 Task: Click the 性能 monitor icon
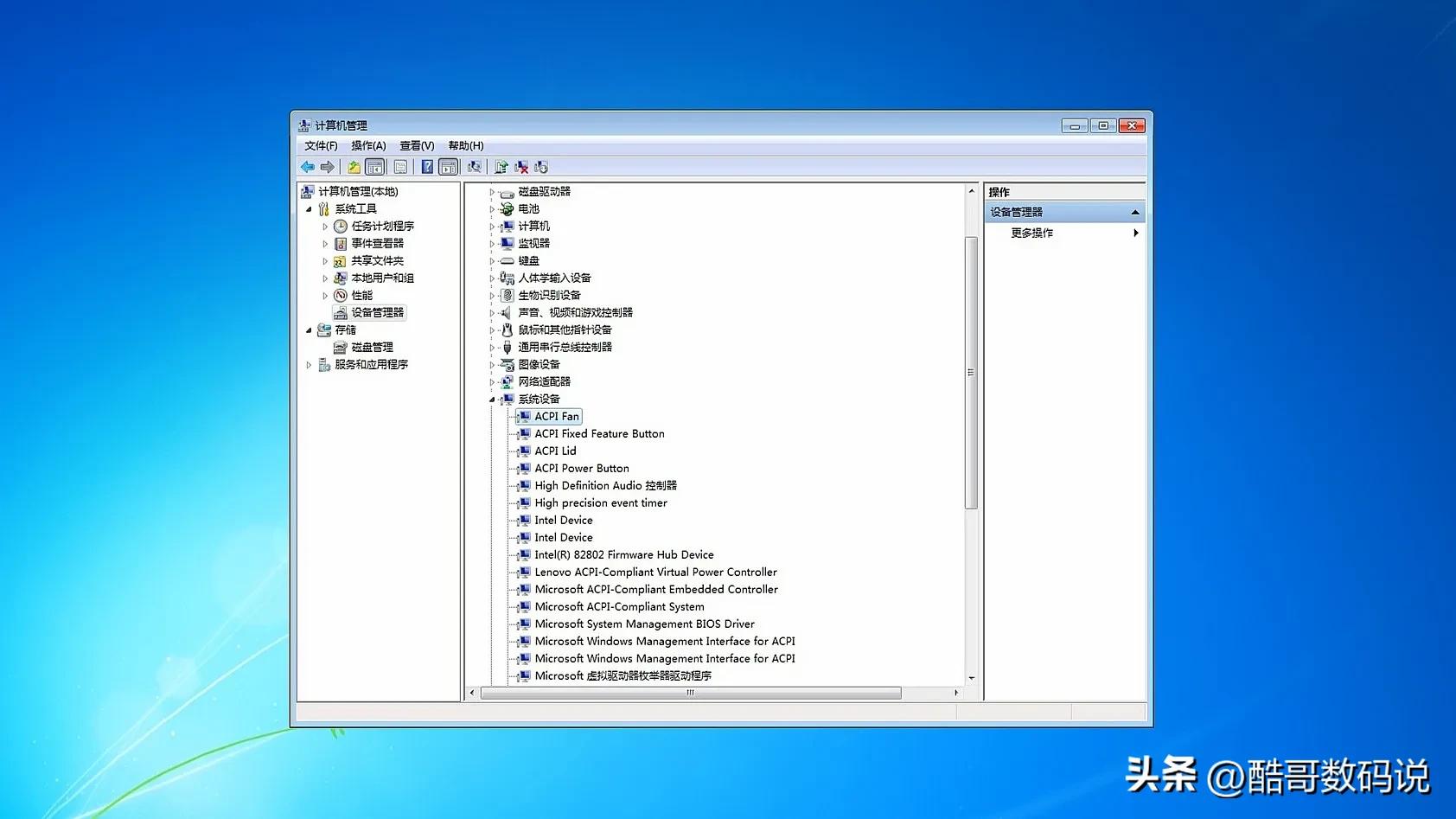point(341,295)
